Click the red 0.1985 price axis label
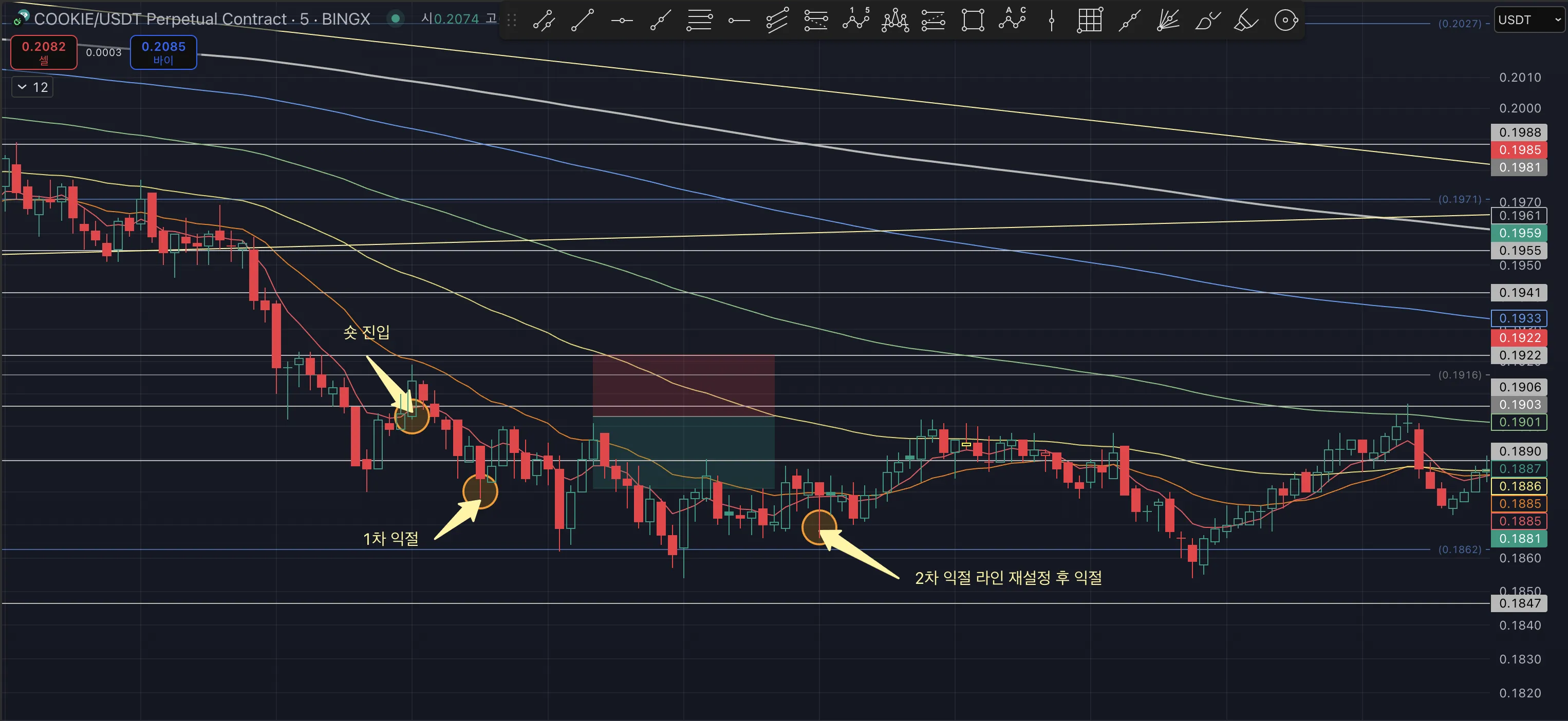The width and height of the screenshot is (1568, 721). coord(1519,149)
